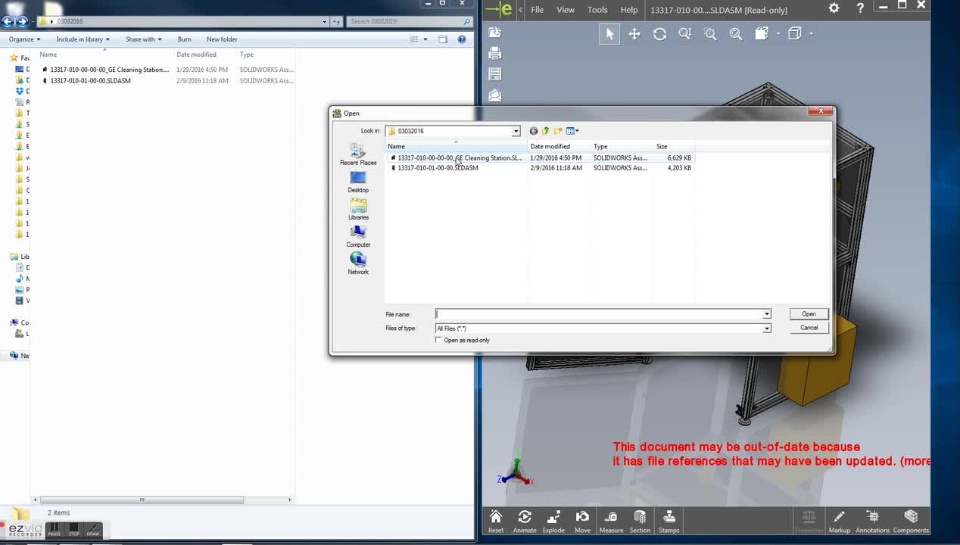Go to Recent Places in Open dialog
This screenshot has height=545, width=960.
358,154
